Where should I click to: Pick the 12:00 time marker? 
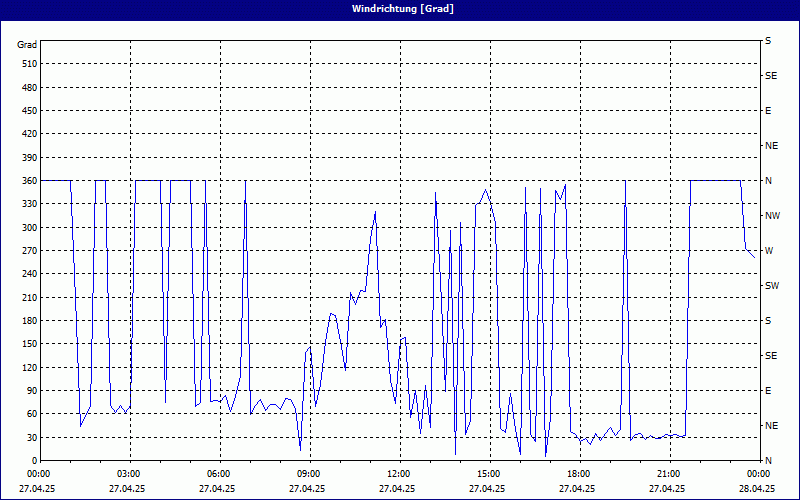[398, 473]
